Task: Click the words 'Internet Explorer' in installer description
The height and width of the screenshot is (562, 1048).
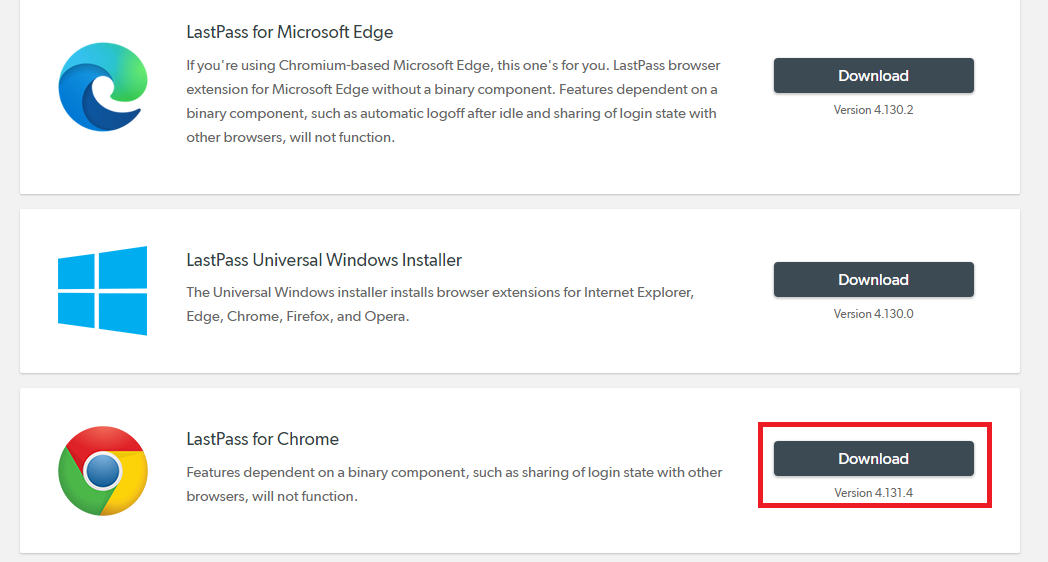Action: [x=639, y=293]
